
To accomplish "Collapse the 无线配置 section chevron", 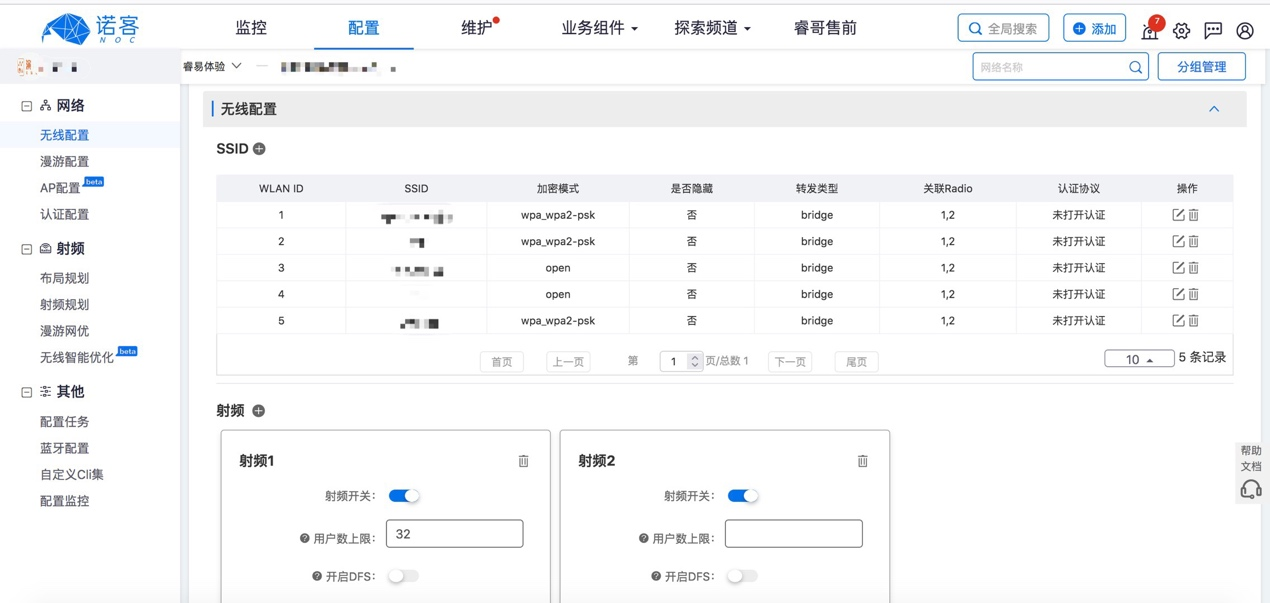I will click(1214, 109).
